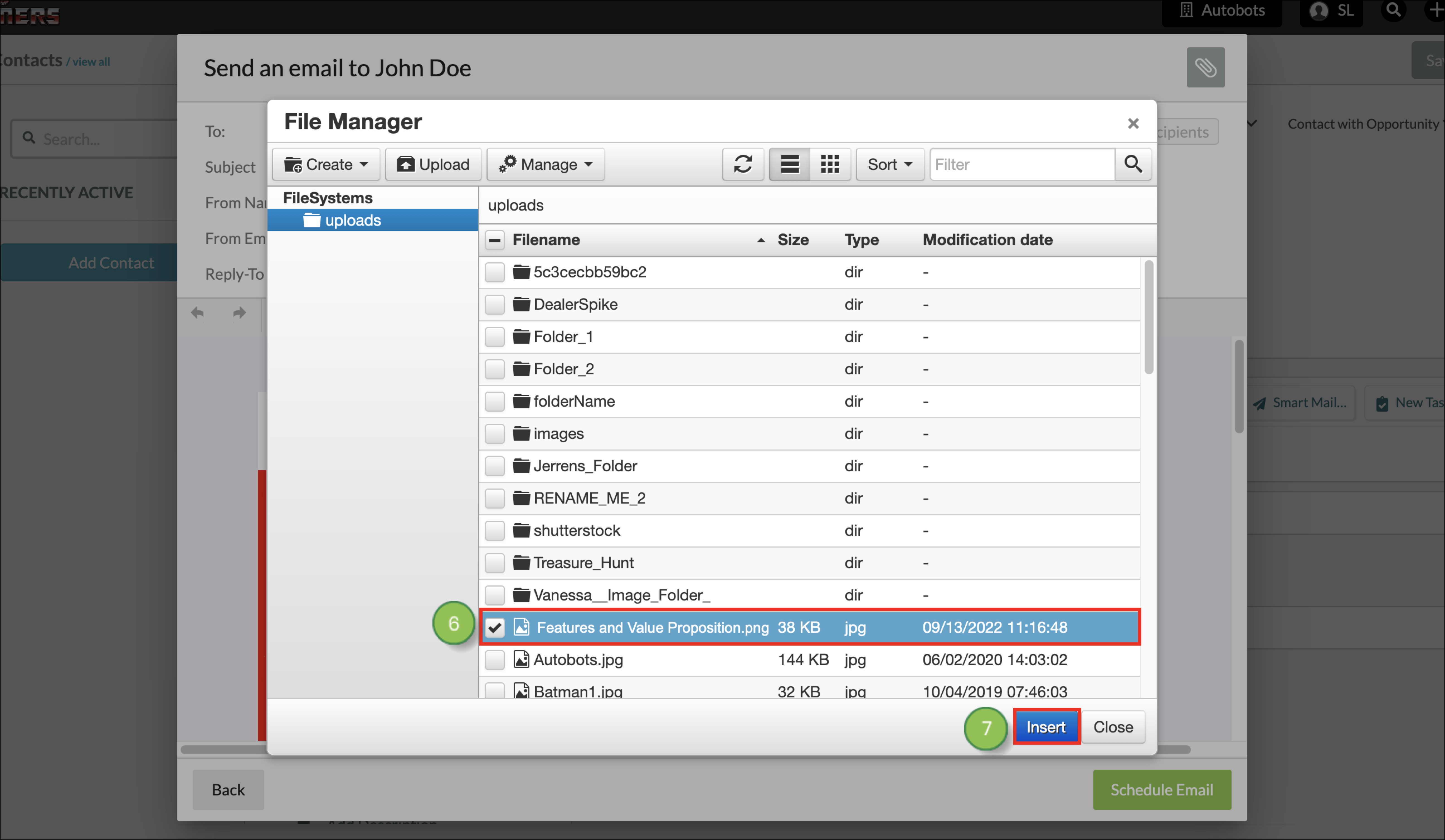This screenshot has width=1445, height=840.
Task: Open the Create dropdown
Action: tap(326, 164)
